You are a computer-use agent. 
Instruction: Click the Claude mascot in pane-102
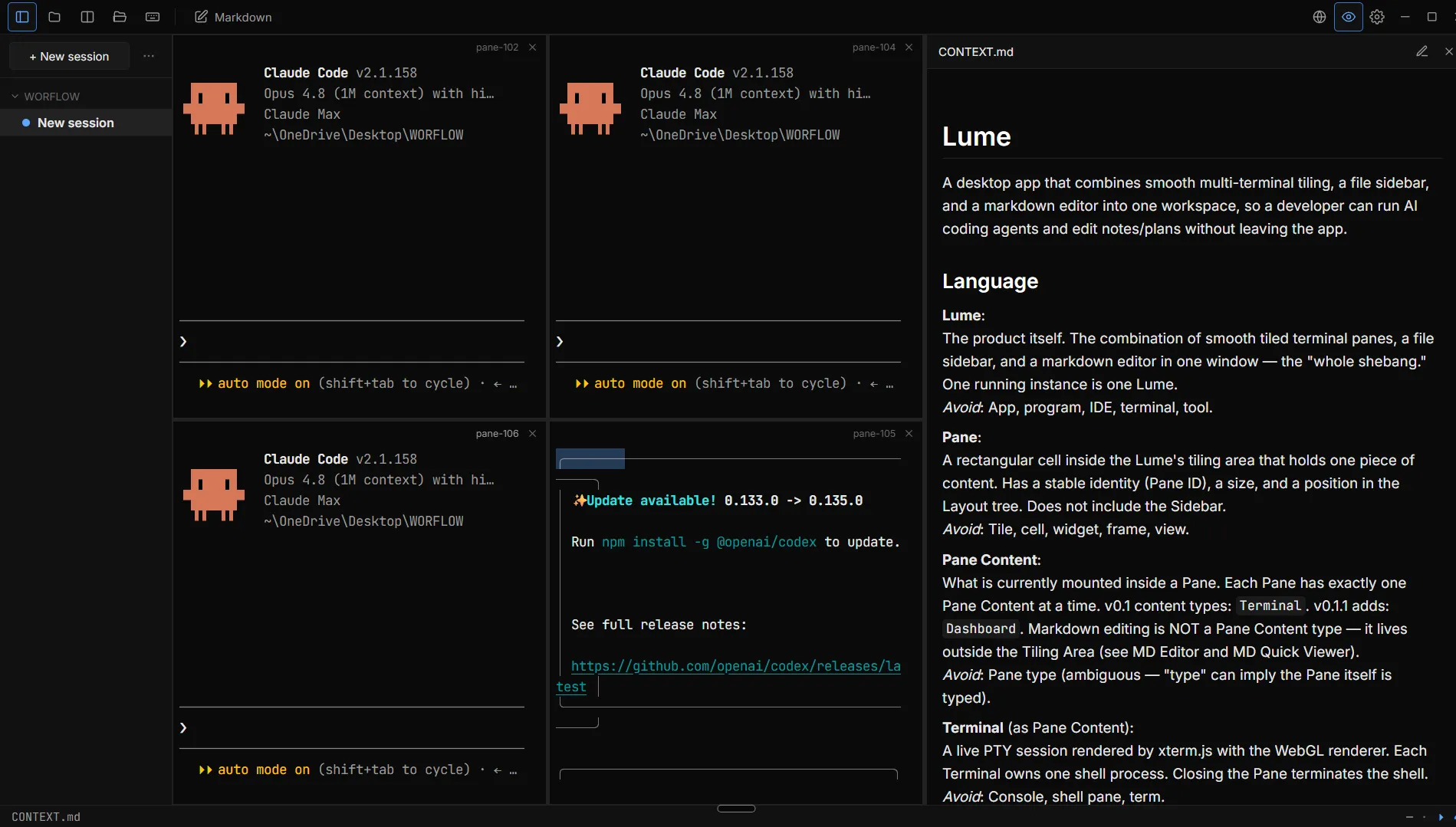point(214,108)
